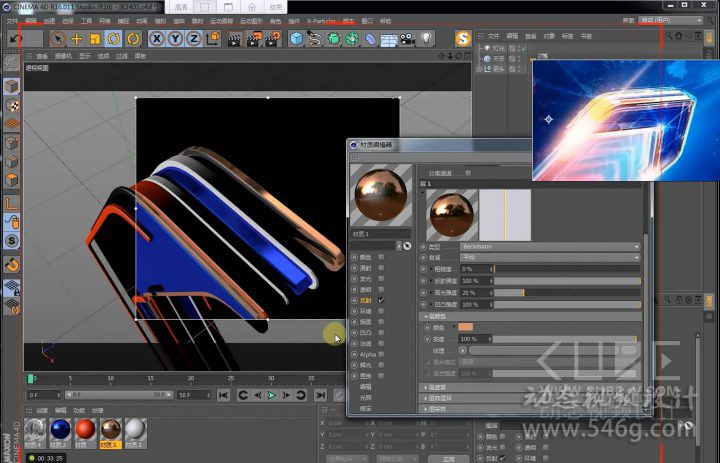Toggle X axis lock button
Screen dimensions: 720x463
158,39
